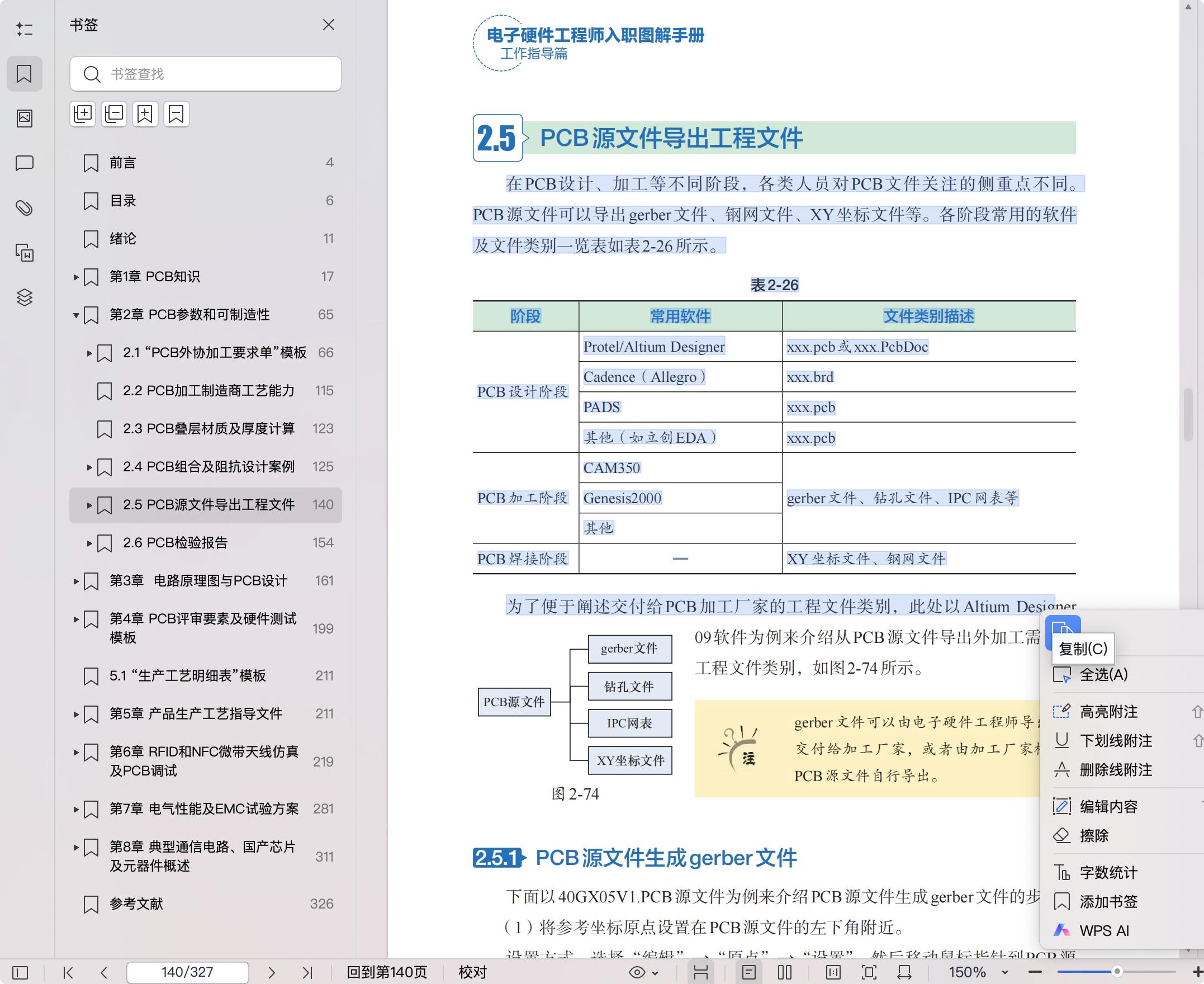Select two-page view icon
The image size is (1204, 984).
[785, 973]
